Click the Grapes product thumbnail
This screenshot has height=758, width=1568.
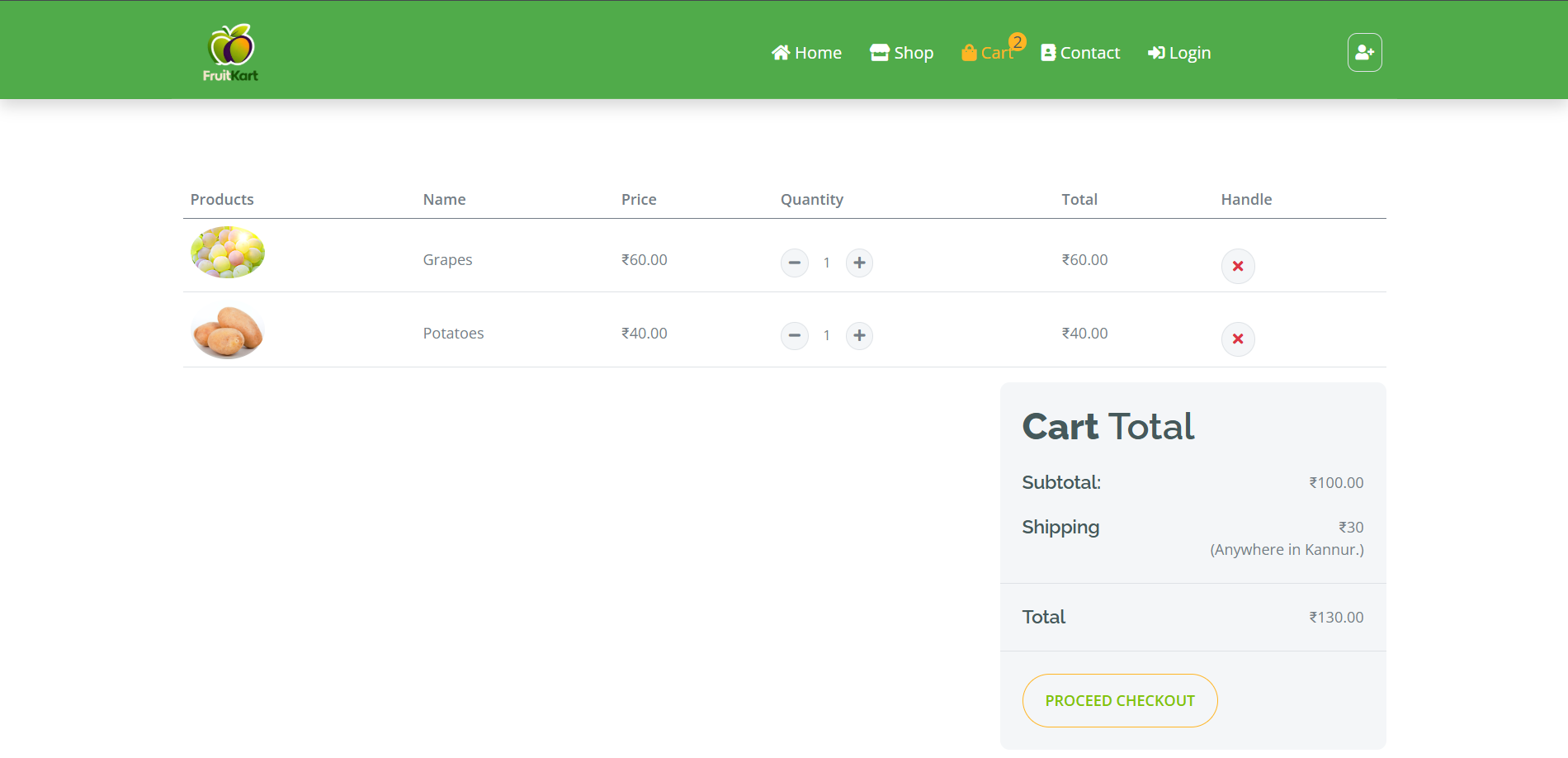pos(228,253)
